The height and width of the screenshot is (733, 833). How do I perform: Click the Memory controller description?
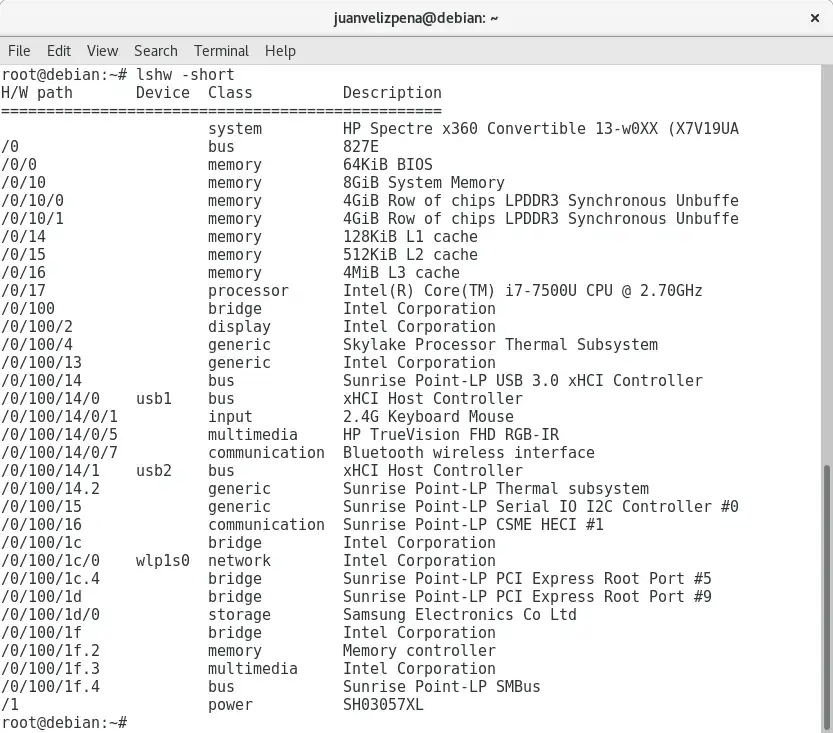tap(419, 651)
